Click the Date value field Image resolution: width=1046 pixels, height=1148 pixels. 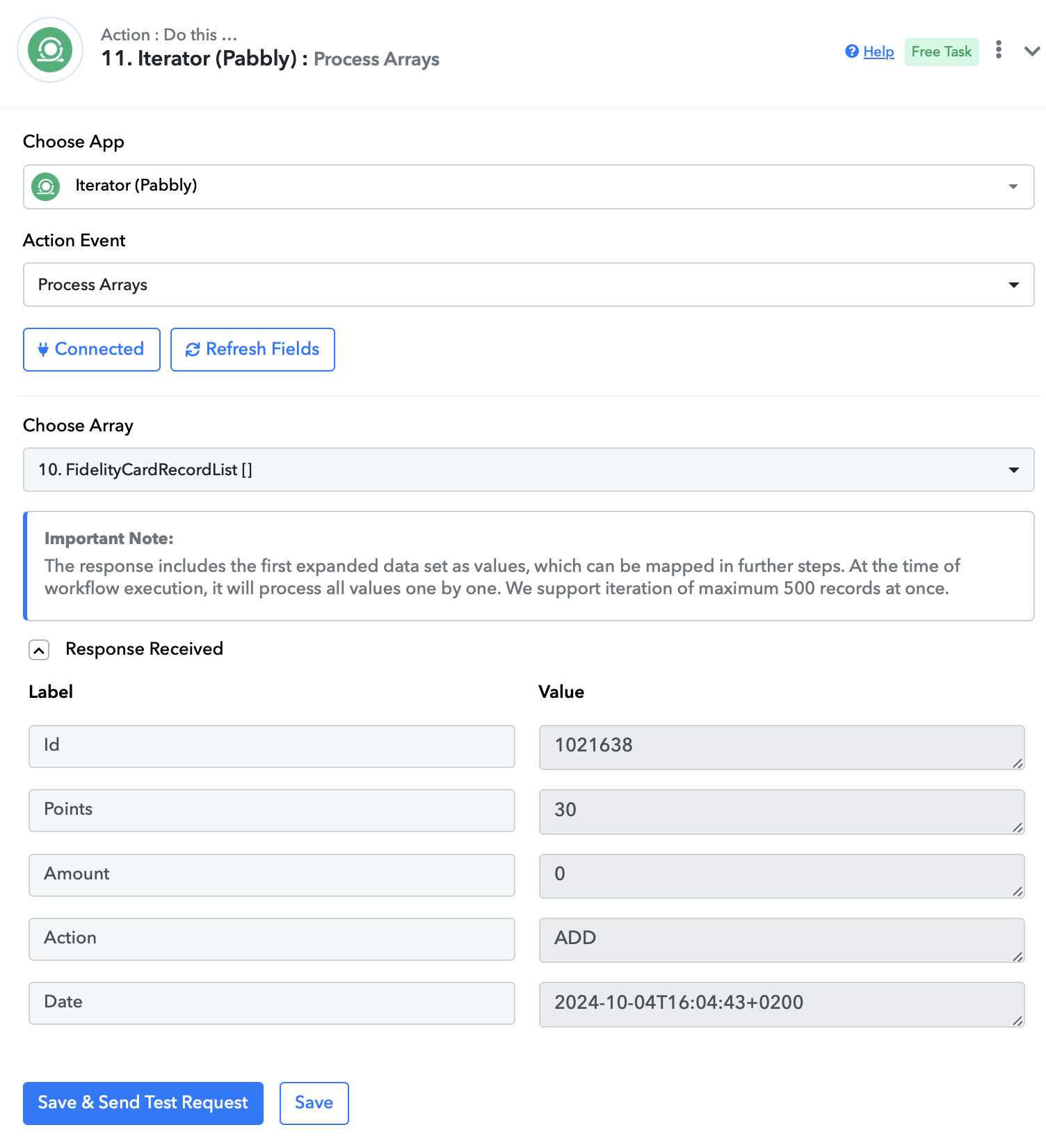coord(782,1004)
